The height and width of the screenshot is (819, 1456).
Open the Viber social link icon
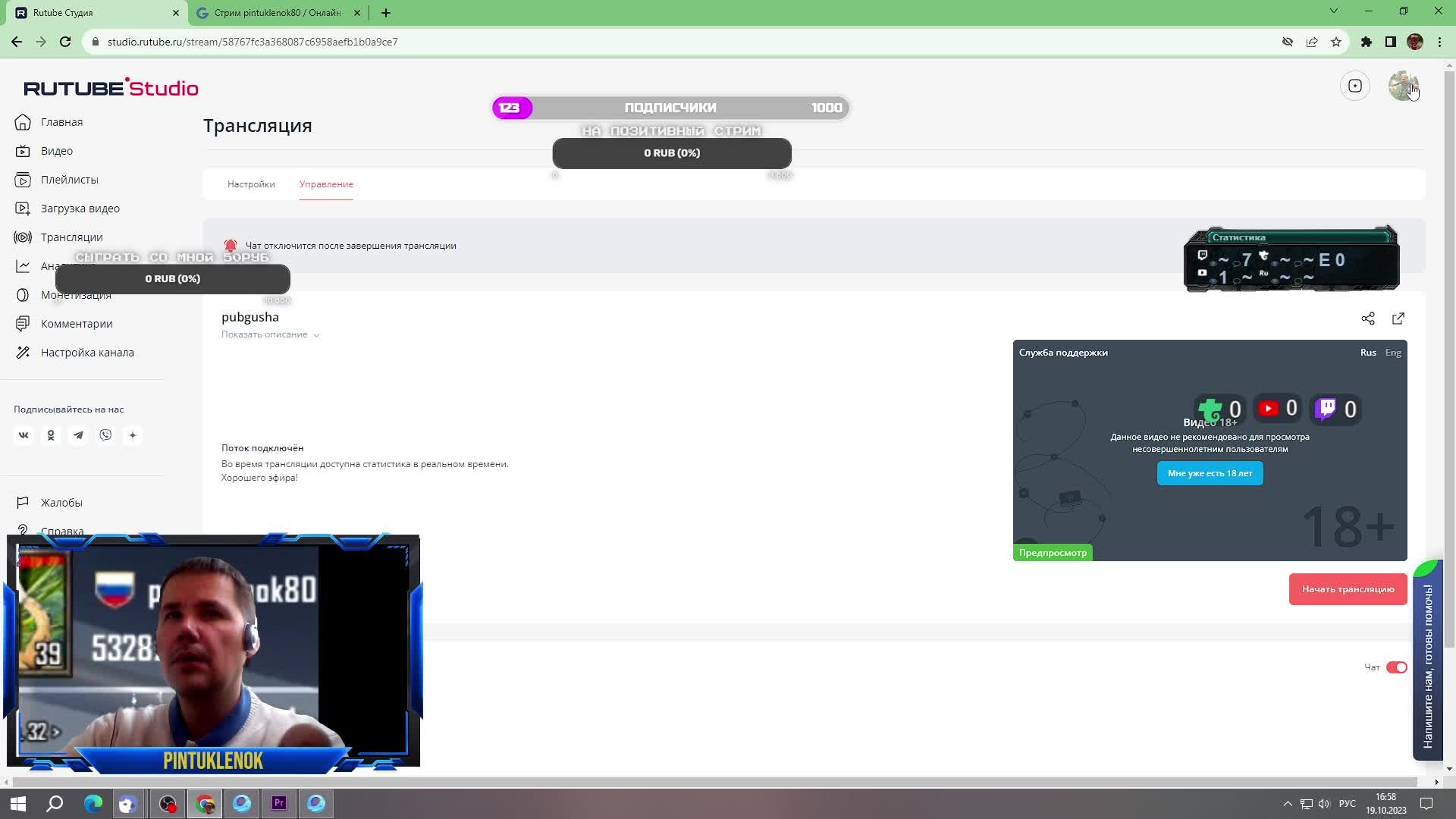pos(105,435)
